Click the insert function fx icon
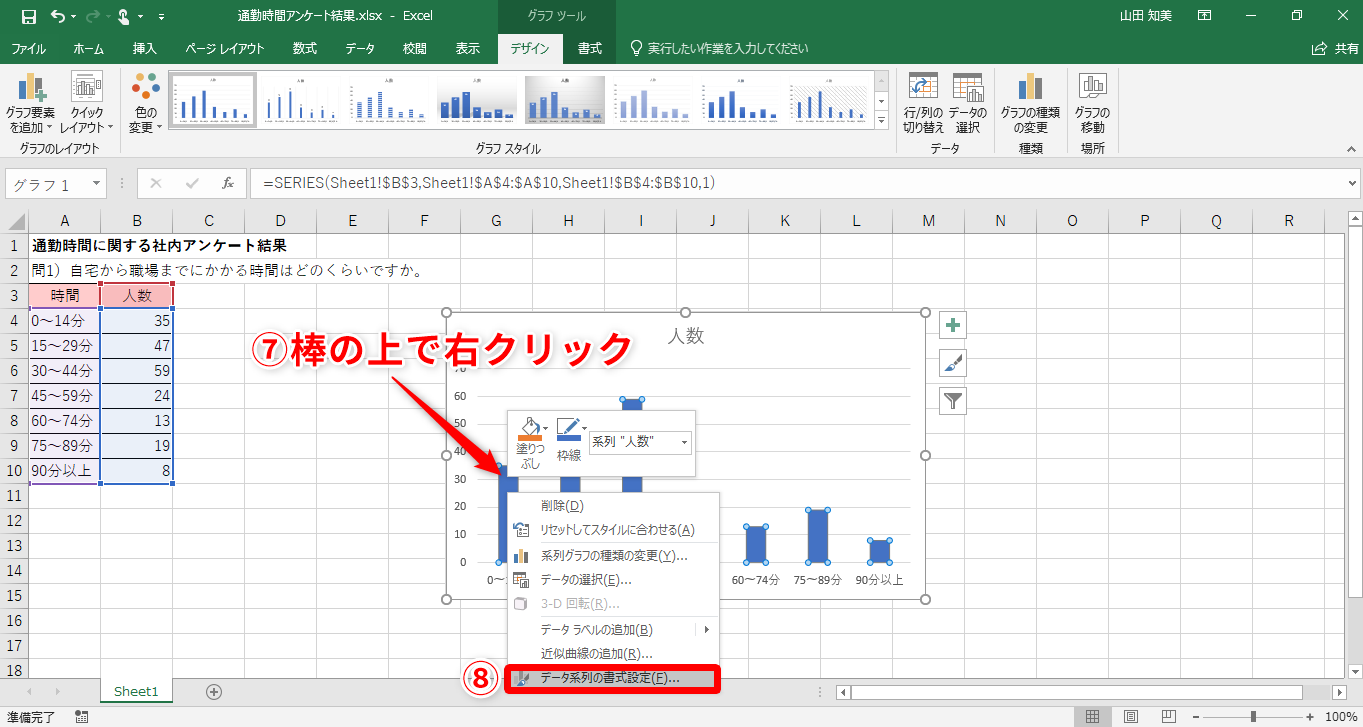 pyautogui.click(x=228, y=183)
